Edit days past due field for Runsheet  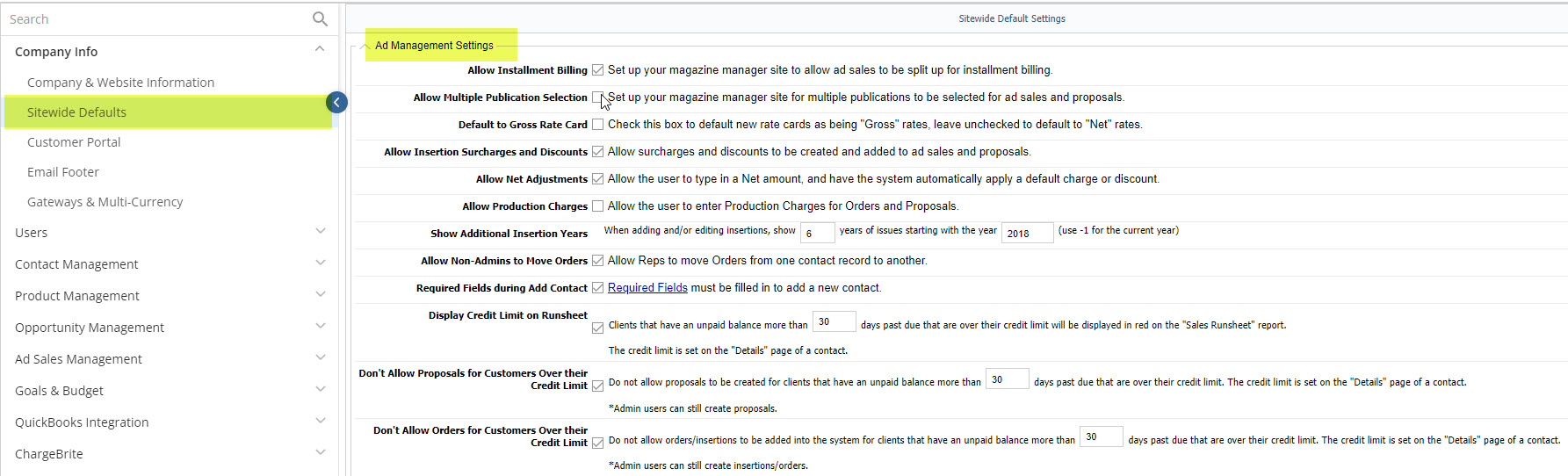coord(834,321)
